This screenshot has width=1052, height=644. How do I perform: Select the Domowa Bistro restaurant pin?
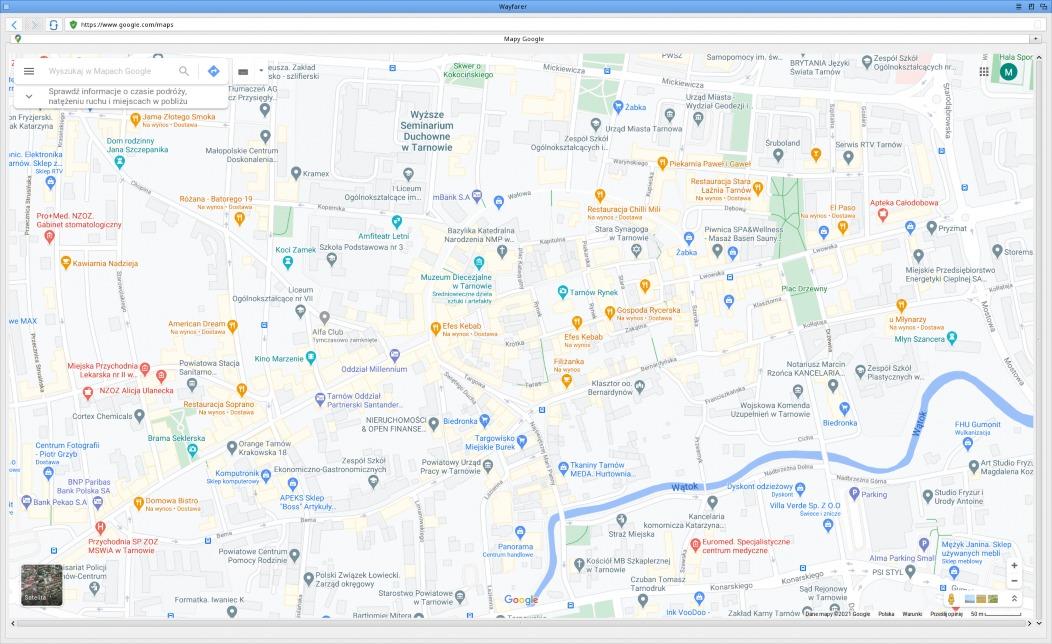[138, 502]
